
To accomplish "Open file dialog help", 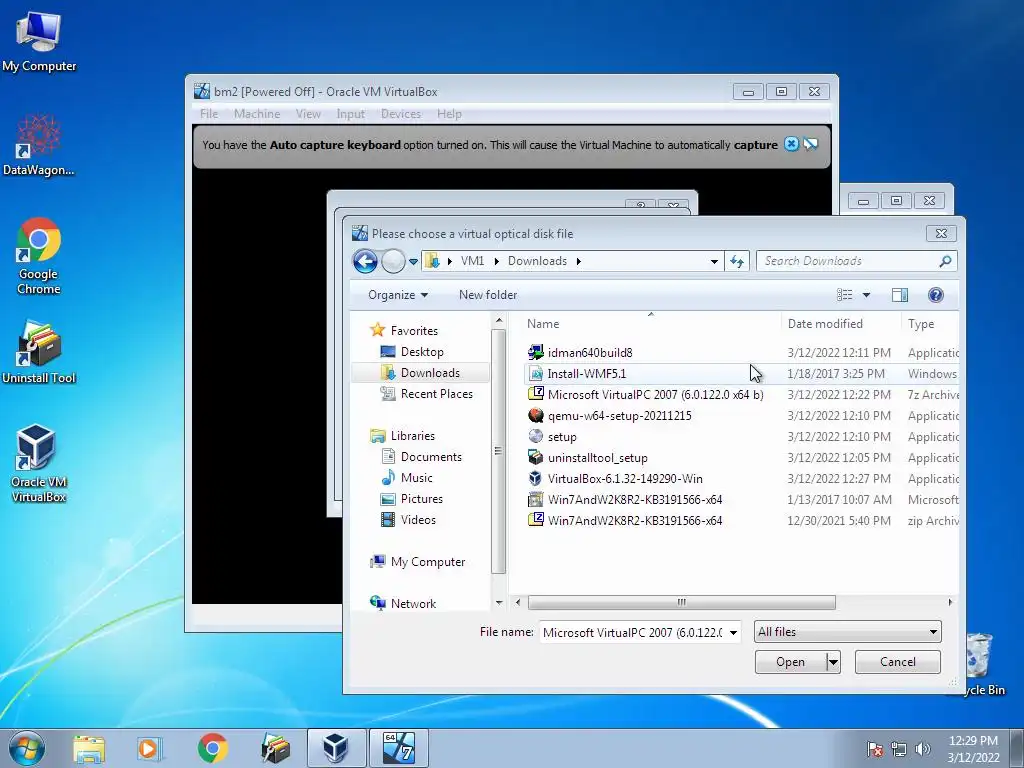I will (x=936, y=295).
